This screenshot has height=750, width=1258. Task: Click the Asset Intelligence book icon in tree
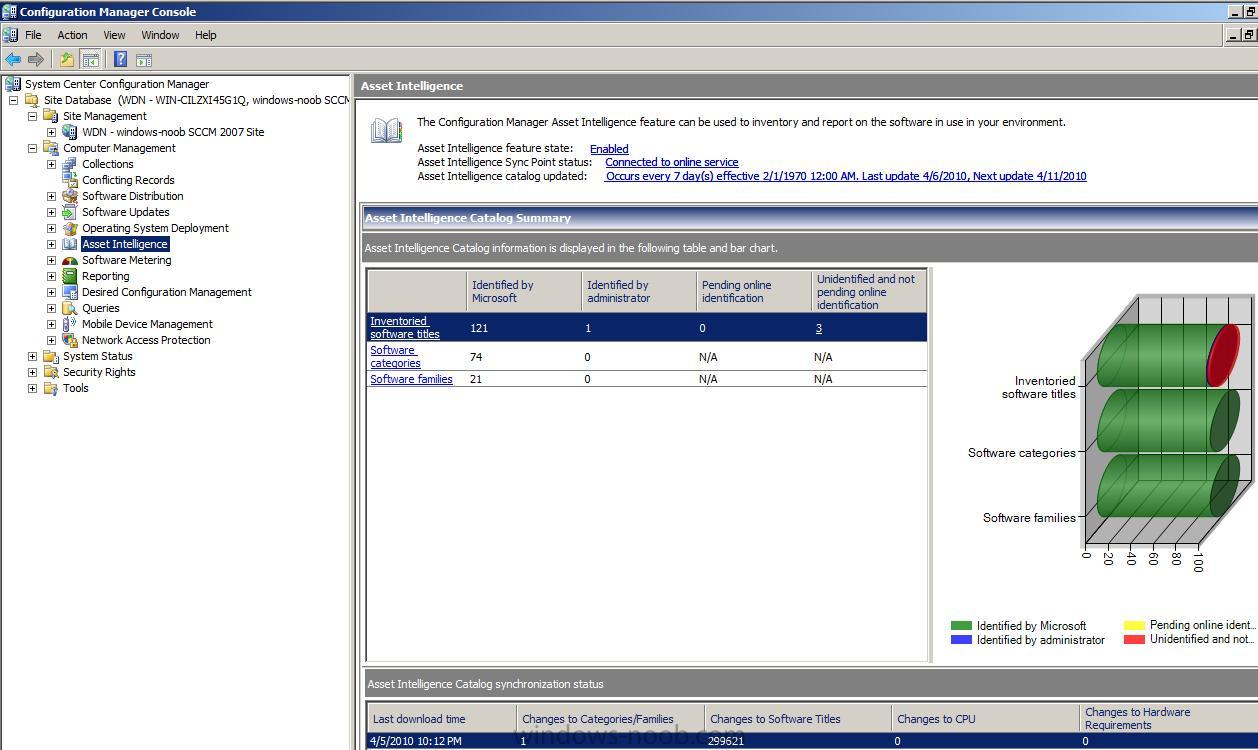[x=70, y=244]
